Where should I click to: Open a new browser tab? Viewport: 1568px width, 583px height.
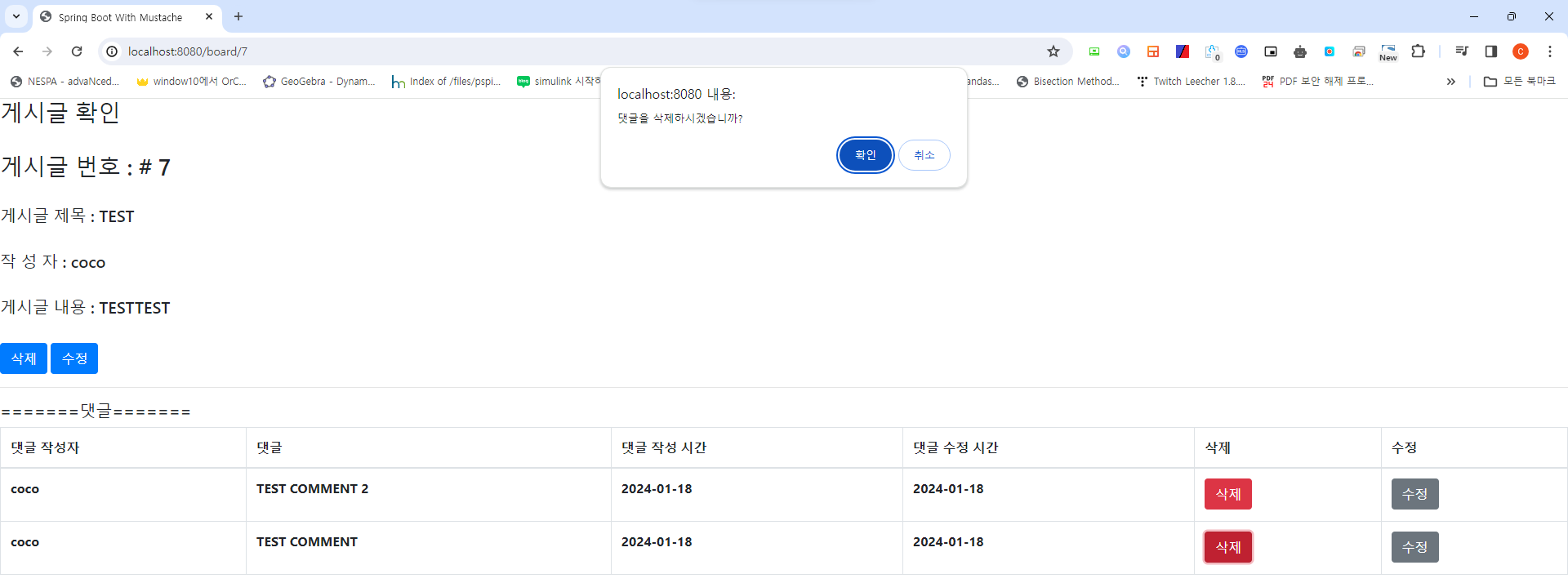click(238, 16)
